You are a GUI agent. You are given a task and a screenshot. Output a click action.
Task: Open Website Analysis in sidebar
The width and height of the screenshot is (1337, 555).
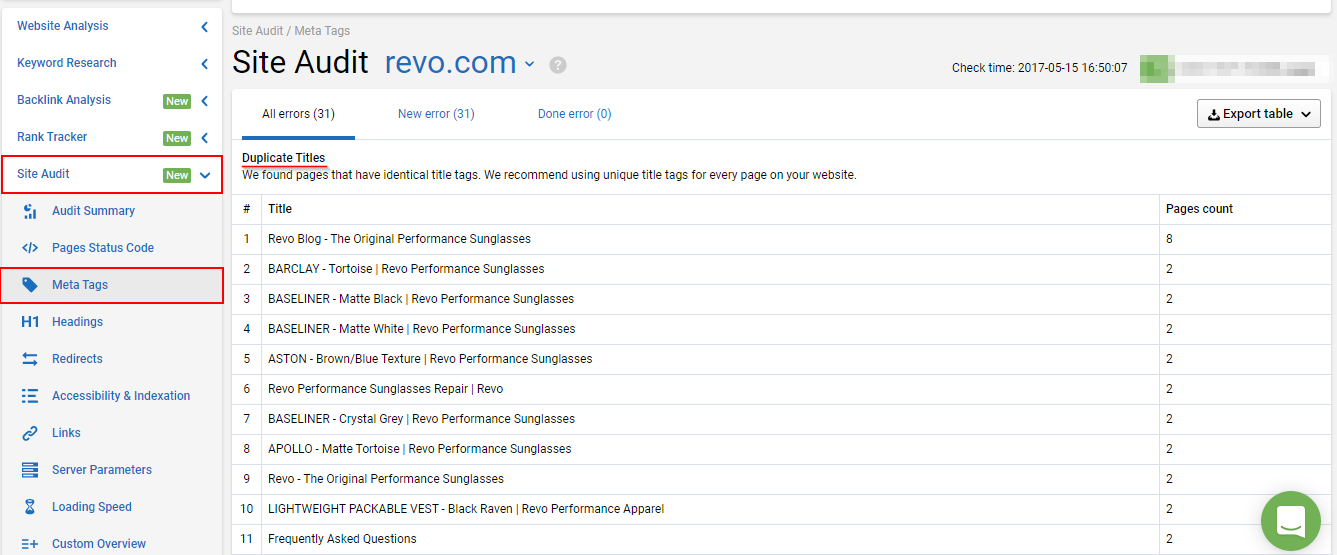click(63, 26)
